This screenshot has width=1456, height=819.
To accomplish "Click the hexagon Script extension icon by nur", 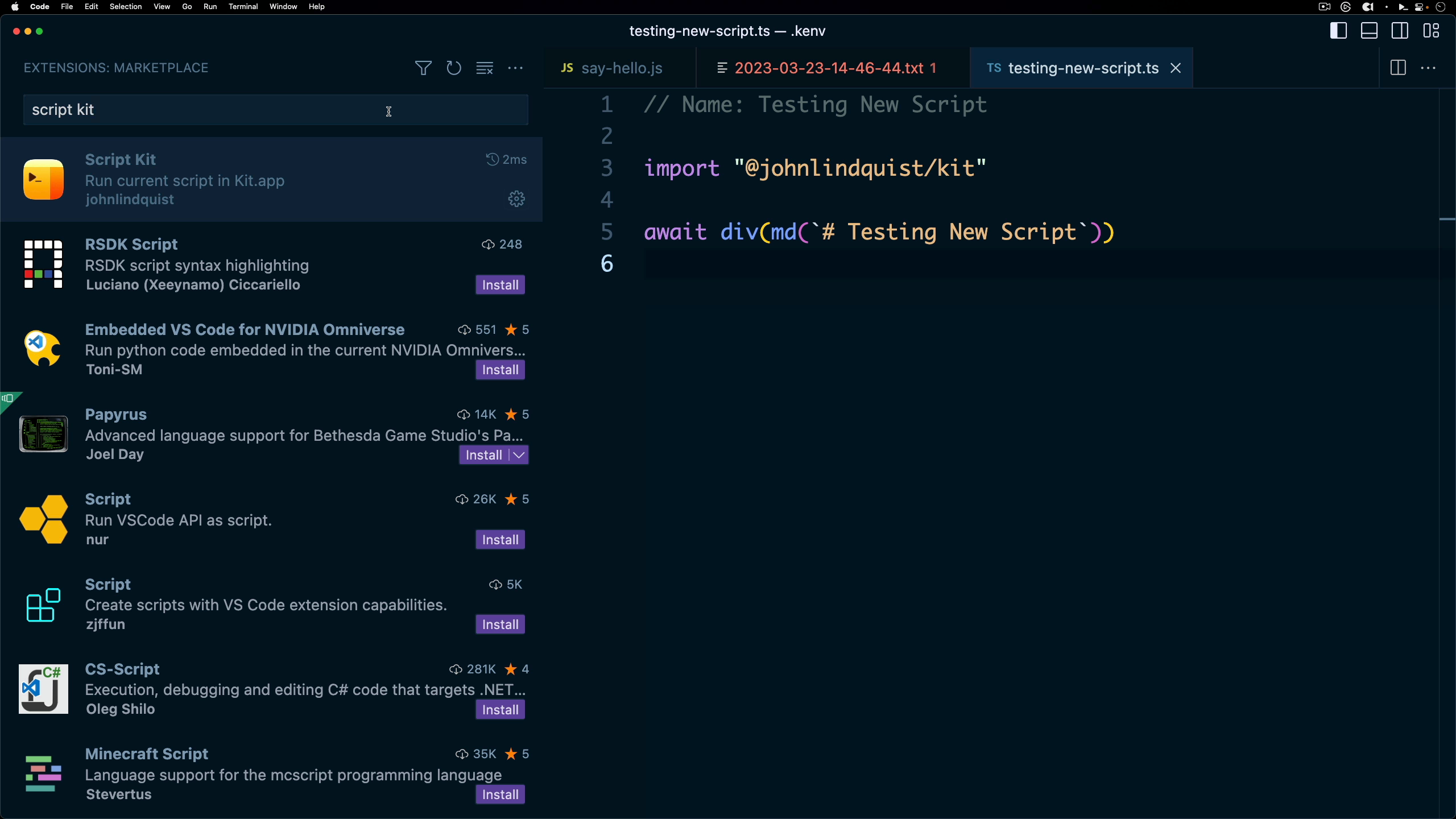I will pos(44,519).
